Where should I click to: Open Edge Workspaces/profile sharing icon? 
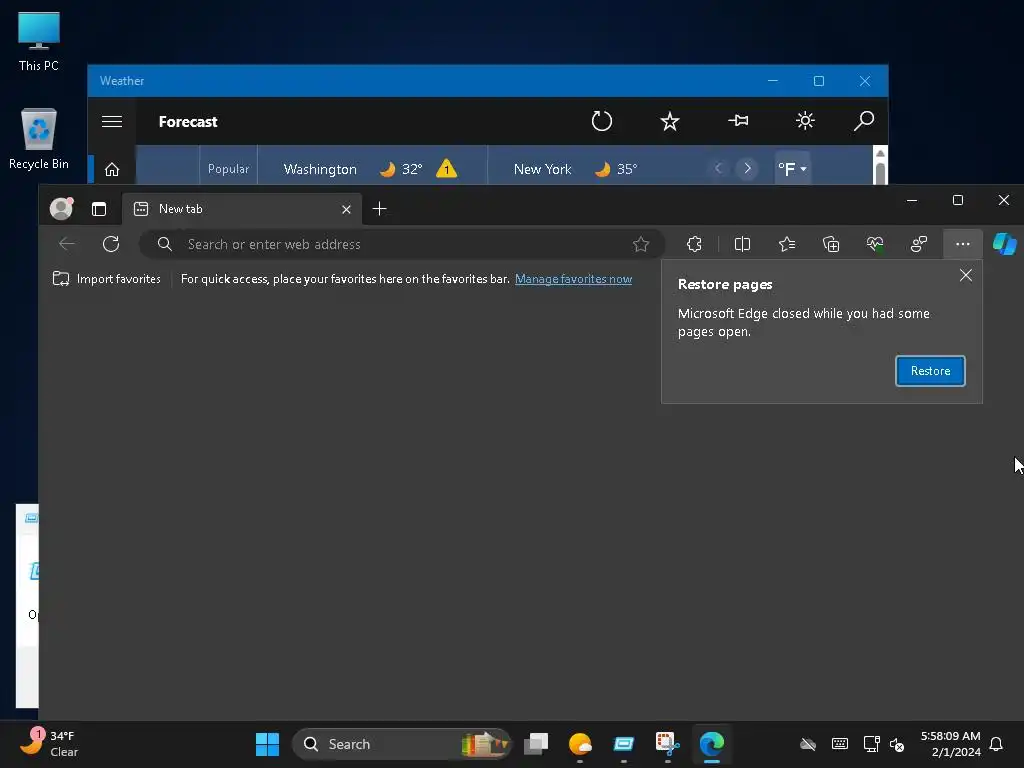[x=919, y=244]
